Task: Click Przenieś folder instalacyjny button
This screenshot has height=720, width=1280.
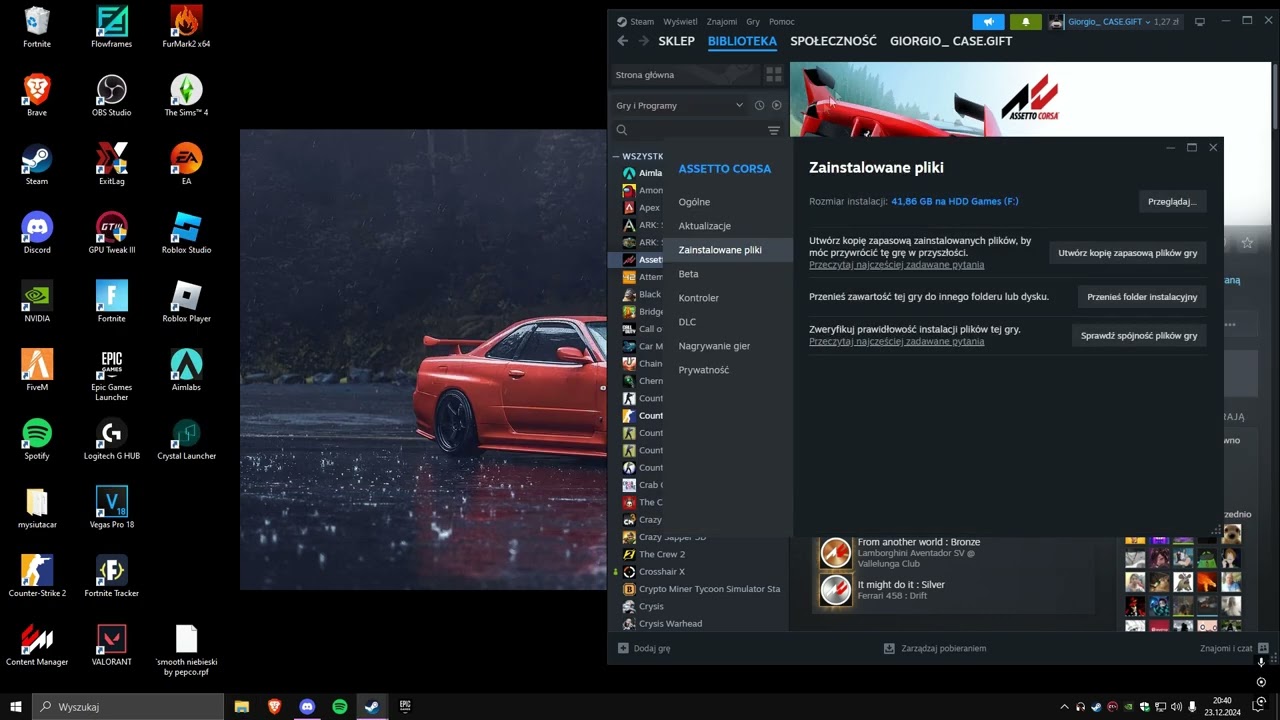Action: [x=1142, y=297]
